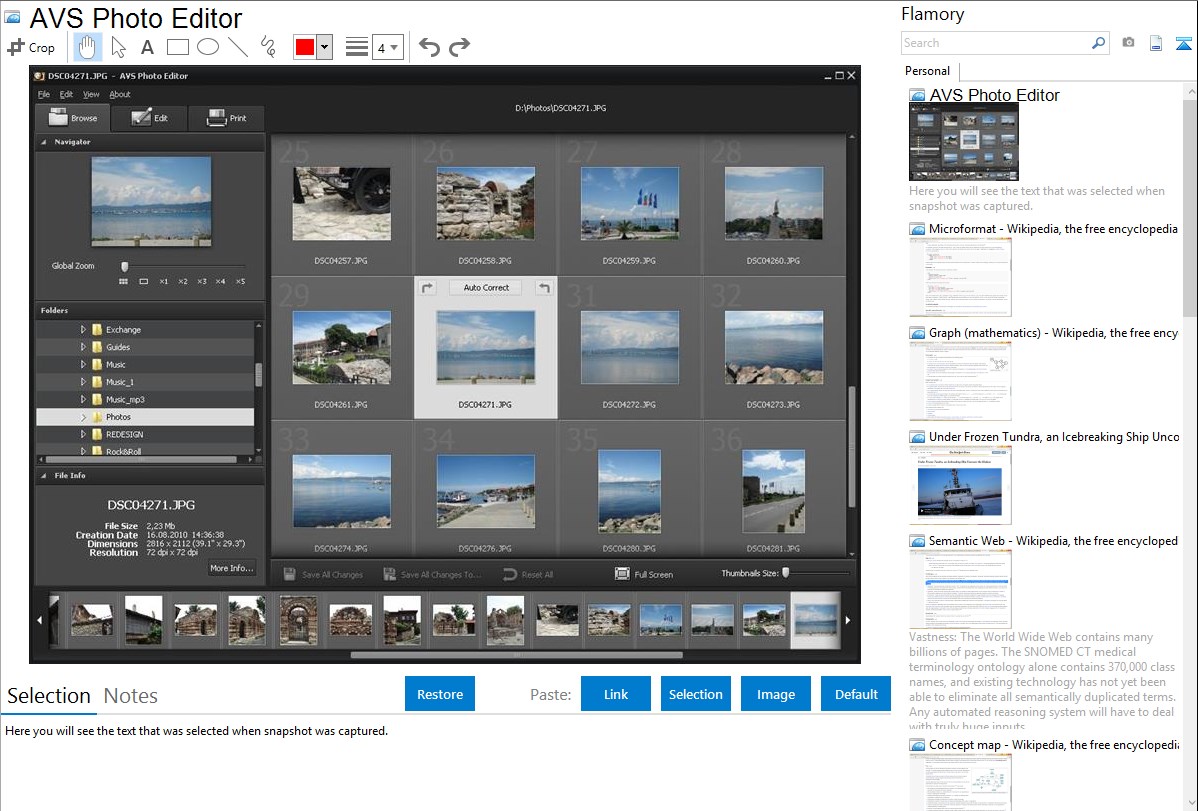Open the File menu in AVS Photo Editor

(x=44, y=95)
